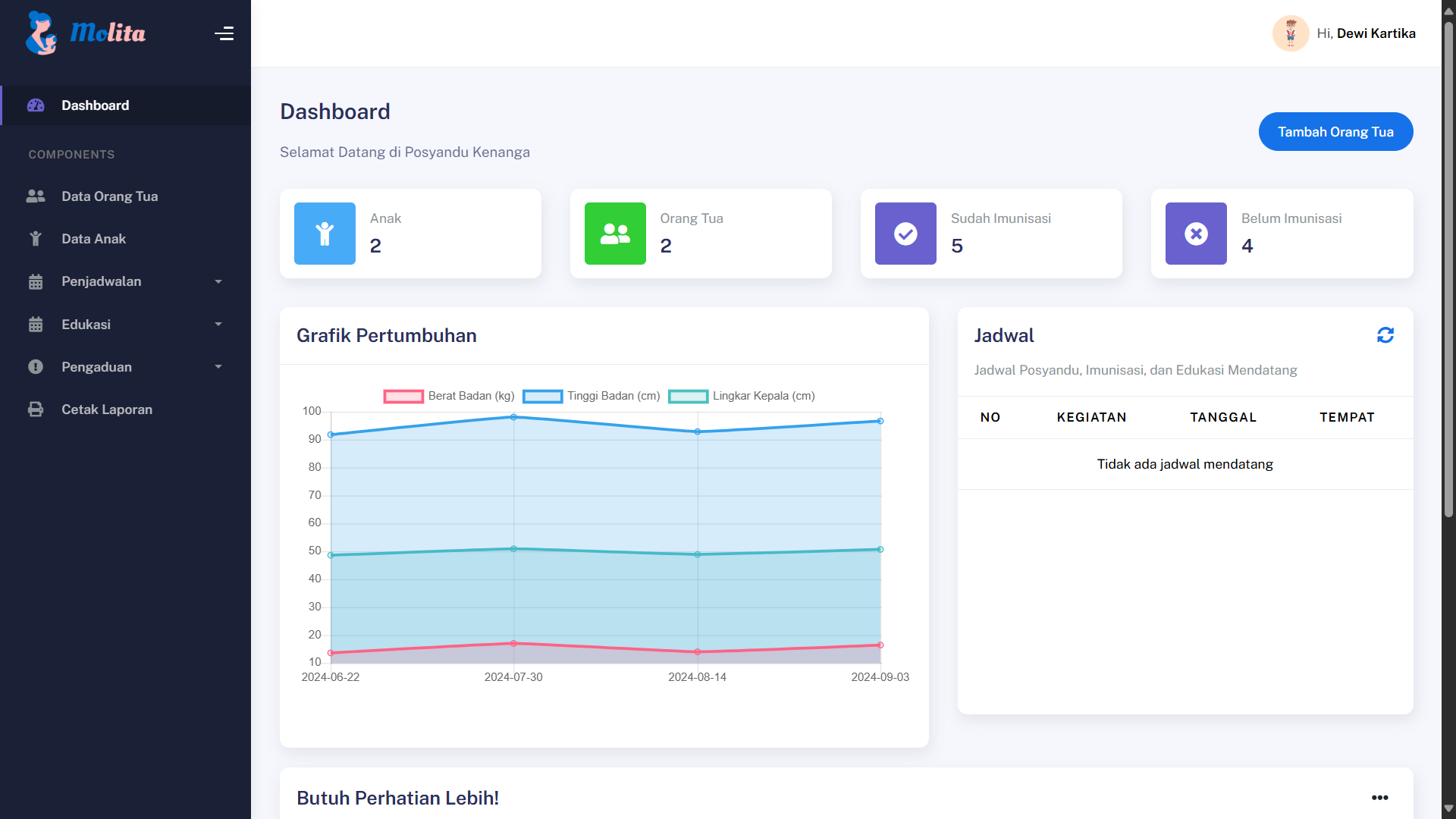Click the page scrollbar down arrow
The image size is (1456, 819).
point(1447,808)
